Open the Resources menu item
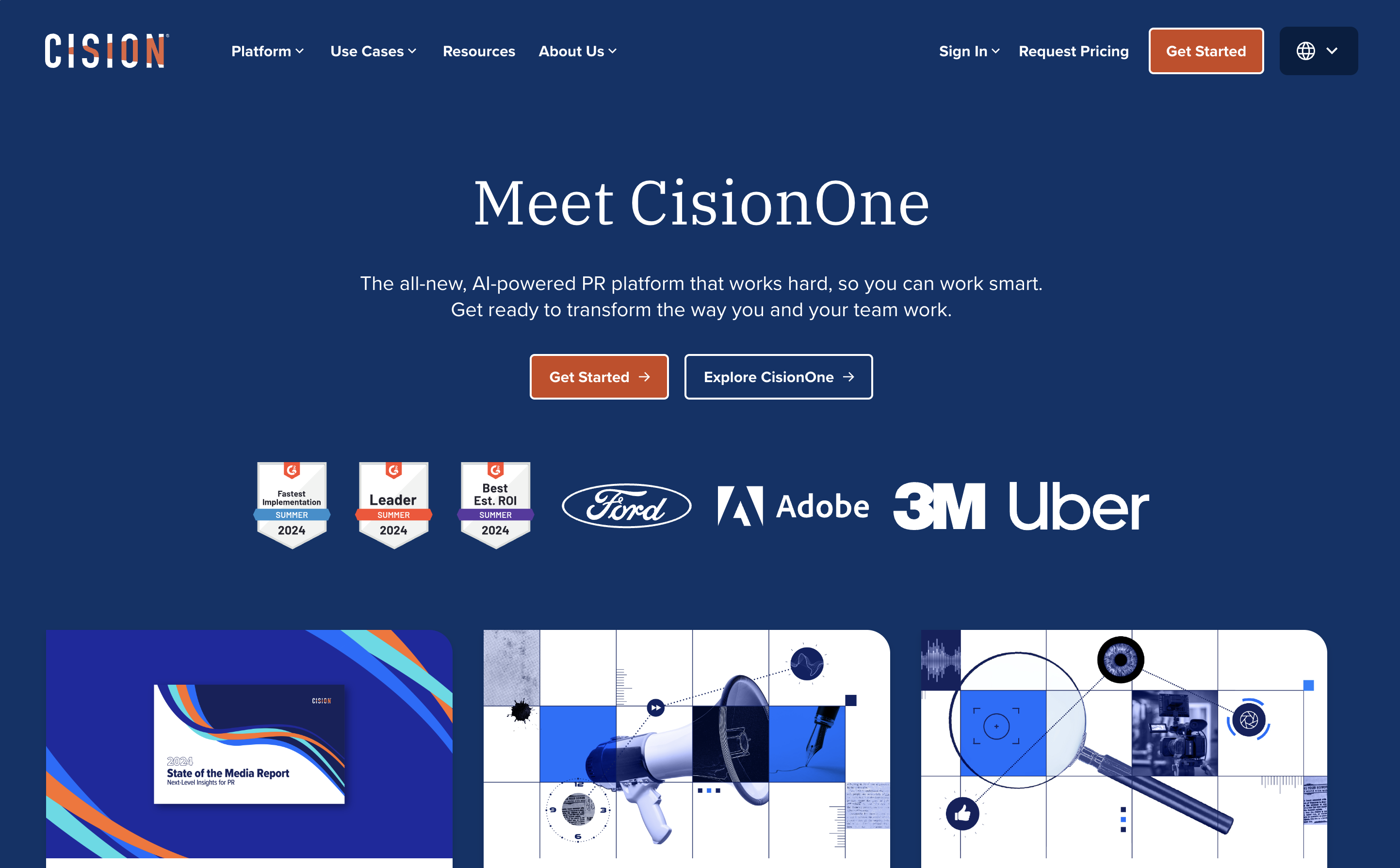 pyautogui.click(x=478, y=51)
